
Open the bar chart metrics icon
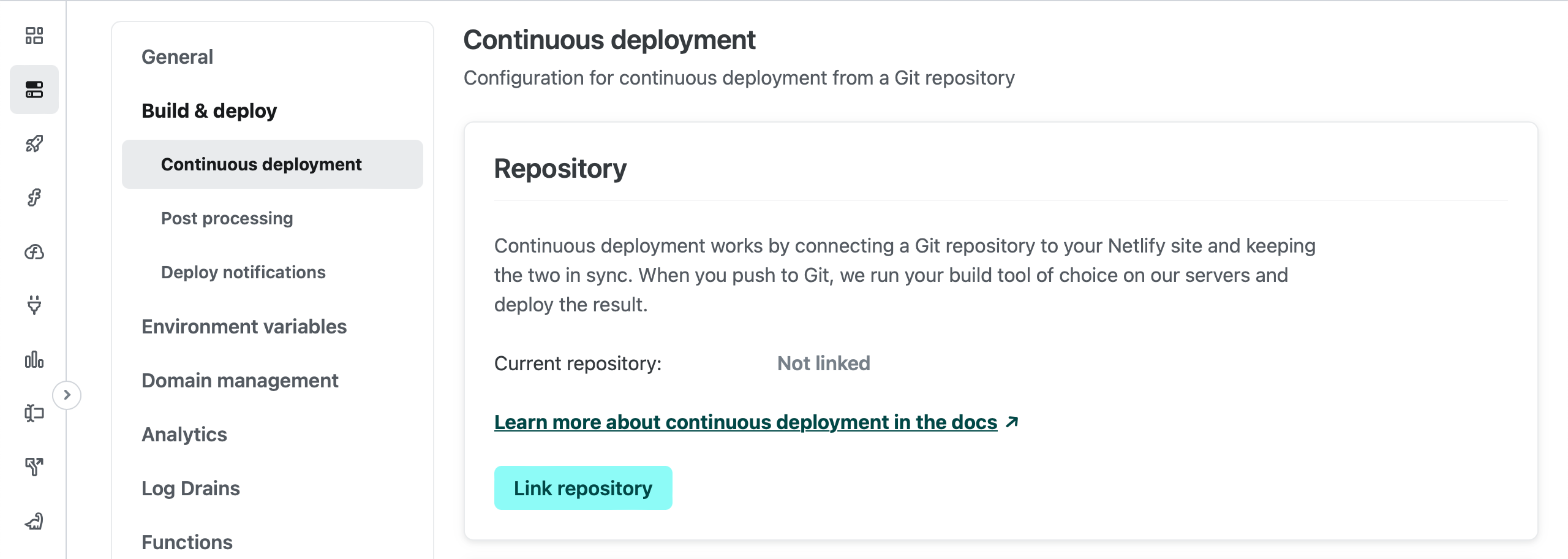coord(34,359)
